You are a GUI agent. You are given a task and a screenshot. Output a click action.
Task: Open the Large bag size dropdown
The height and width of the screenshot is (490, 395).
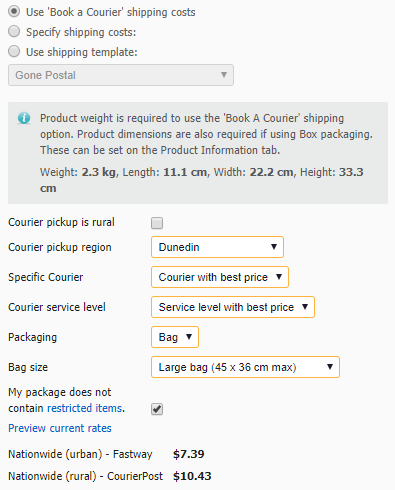(x=245, y=367)
